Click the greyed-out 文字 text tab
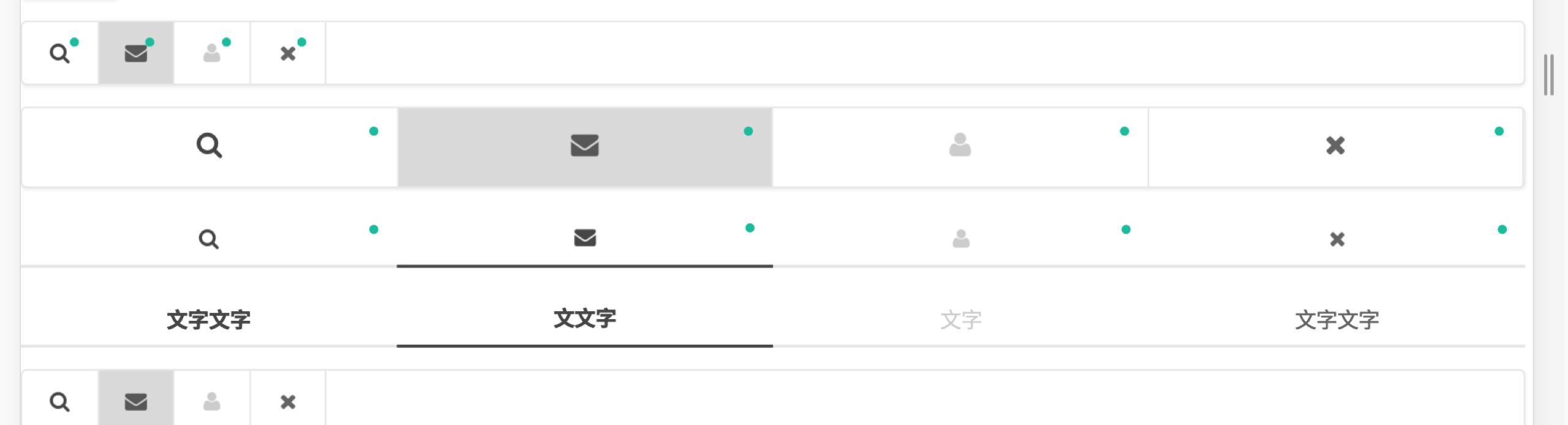 pyautogui.click(x=961, y=320)
